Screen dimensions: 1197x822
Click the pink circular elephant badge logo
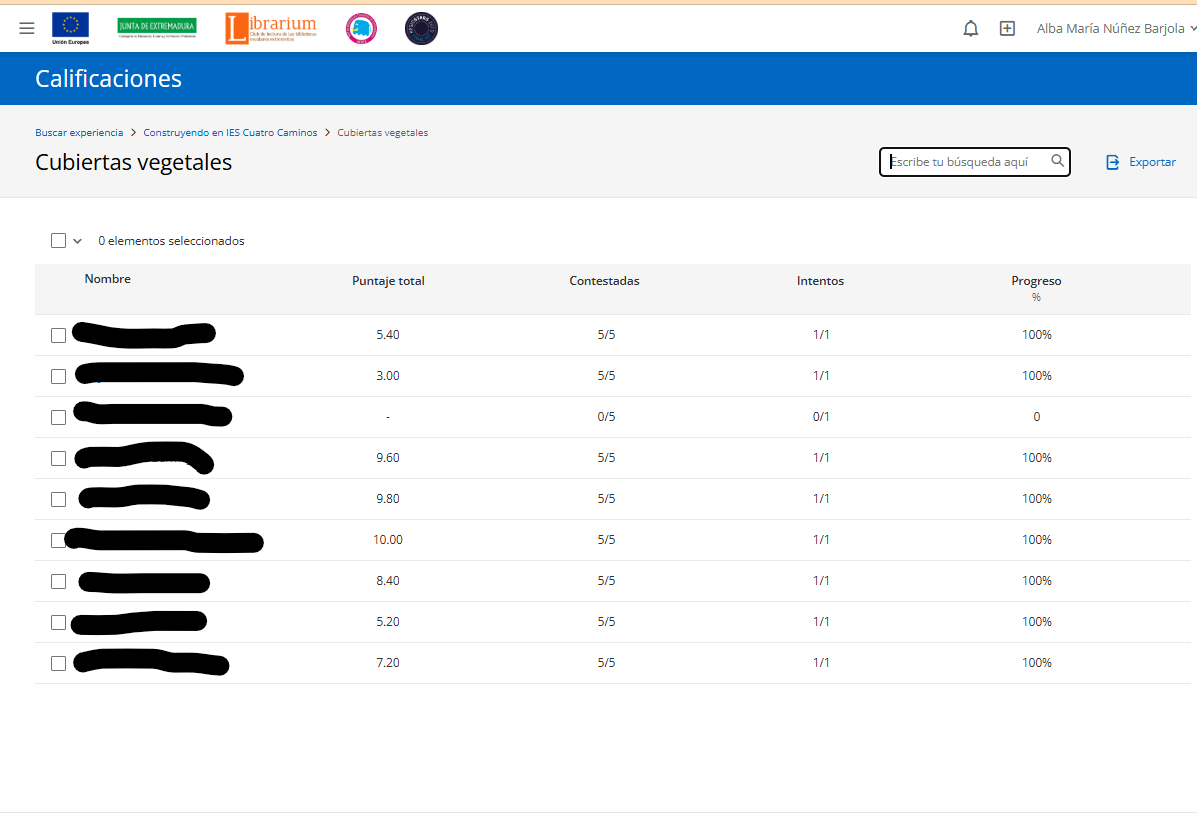[x=361, y=28]
